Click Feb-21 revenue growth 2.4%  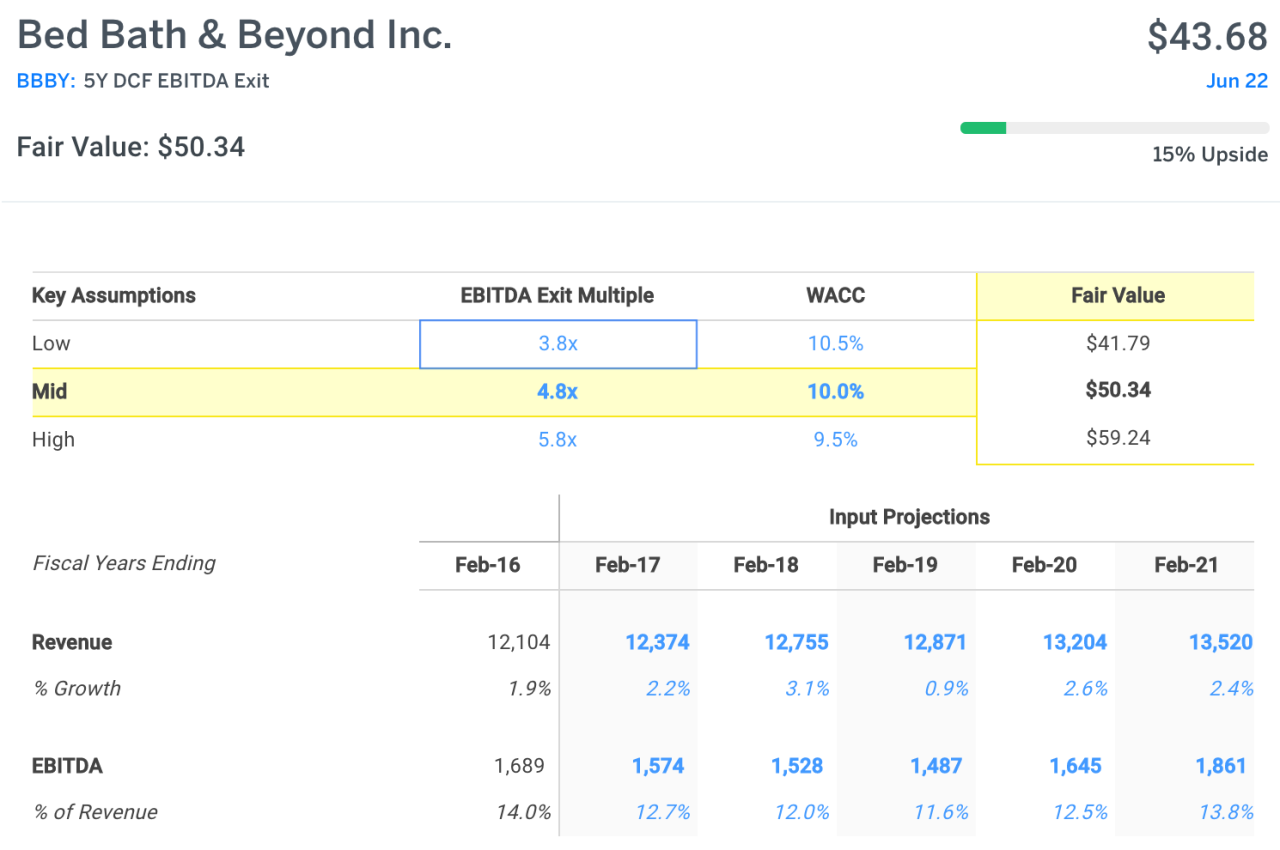[1232, 688]
